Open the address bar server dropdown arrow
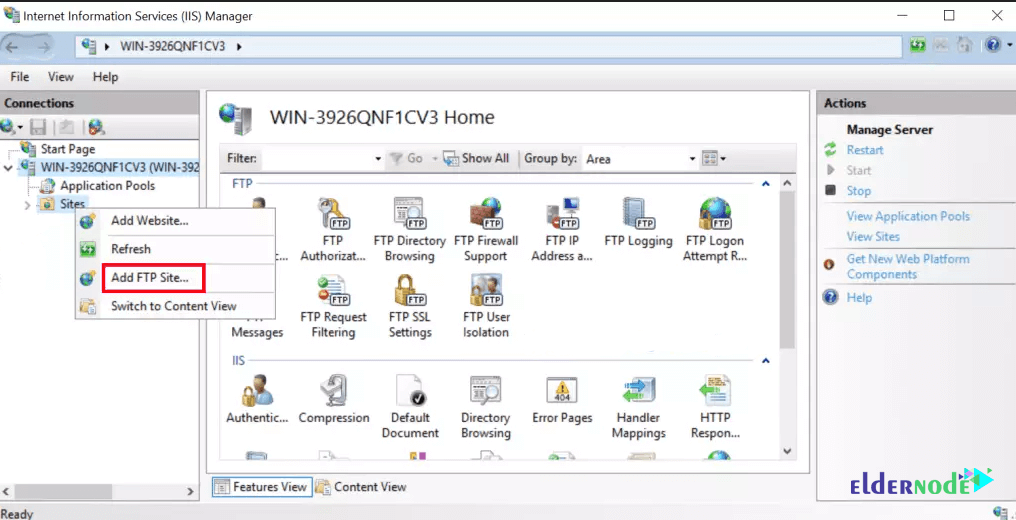Image resolution: width=1016 pixels, height=520 pixels. tap(239, 47)
